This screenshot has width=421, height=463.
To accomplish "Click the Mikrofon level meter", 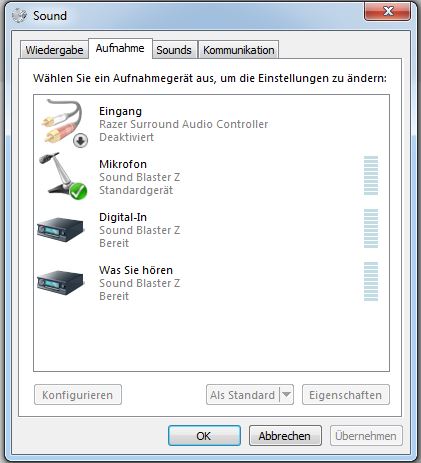I will [x=371, y=175].
